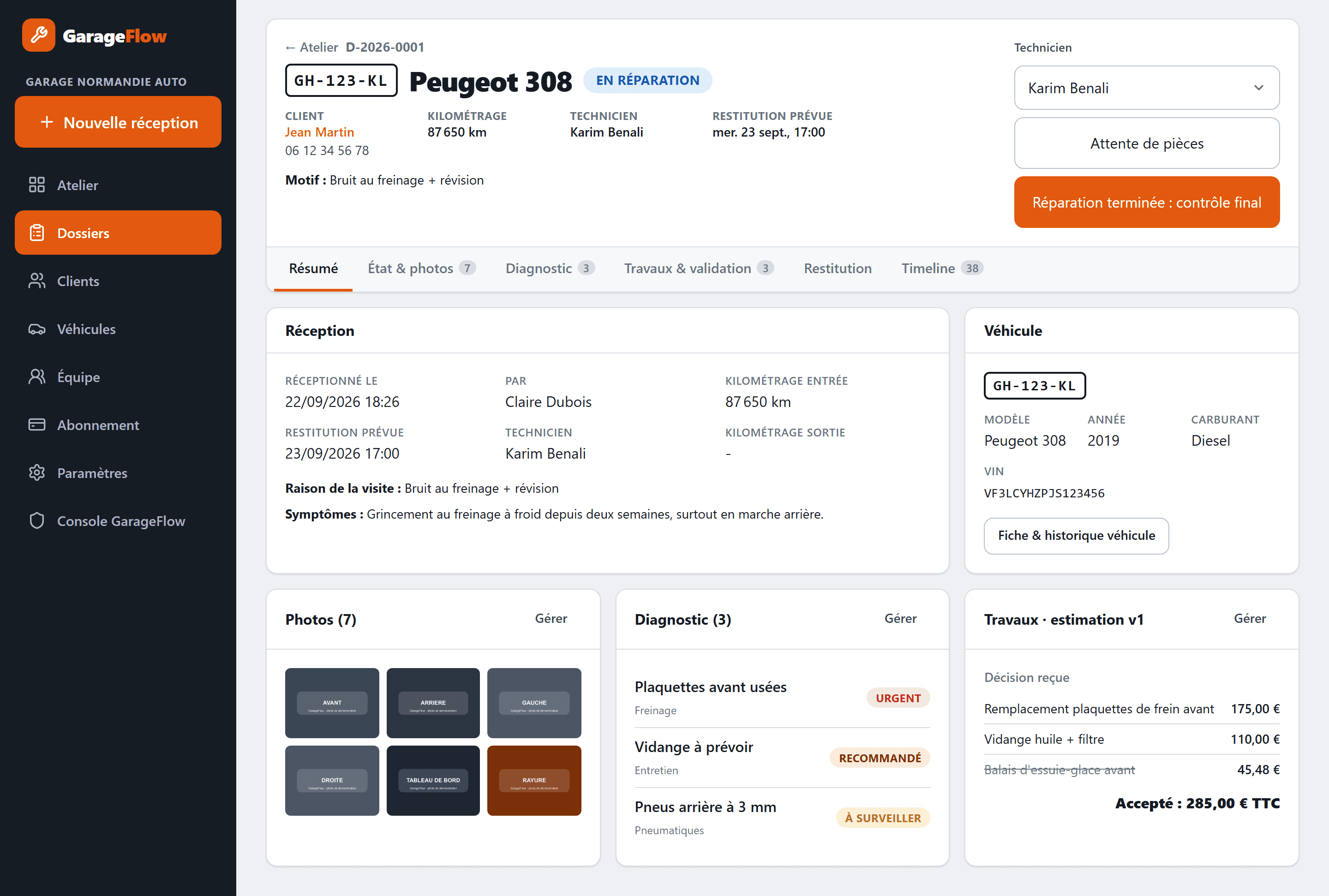The image size is (1329, 896).
Task: Click the price '45,48 €'
Action: click(1258, 769)
